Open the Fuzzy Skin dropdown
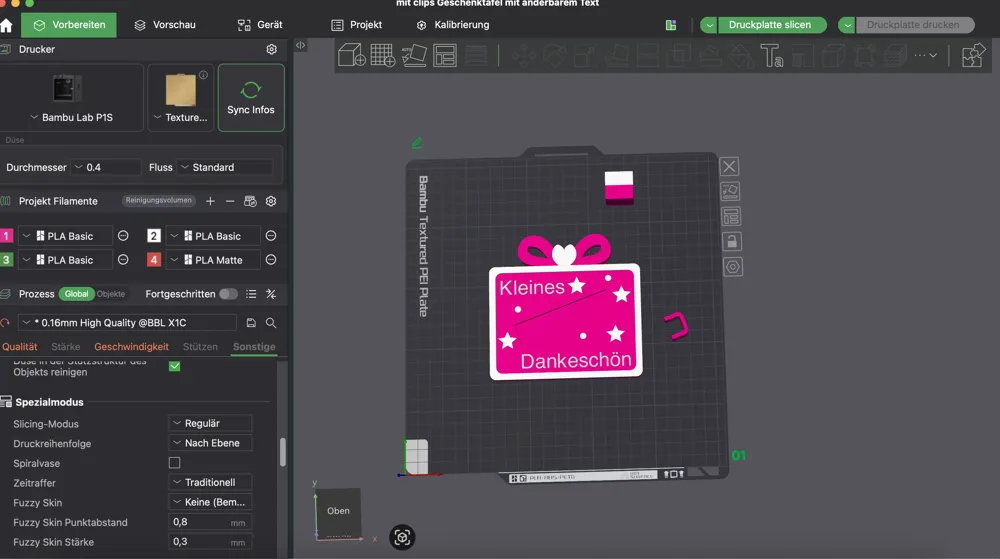This screenshot has width=1000, height=559. click(210, 502)
